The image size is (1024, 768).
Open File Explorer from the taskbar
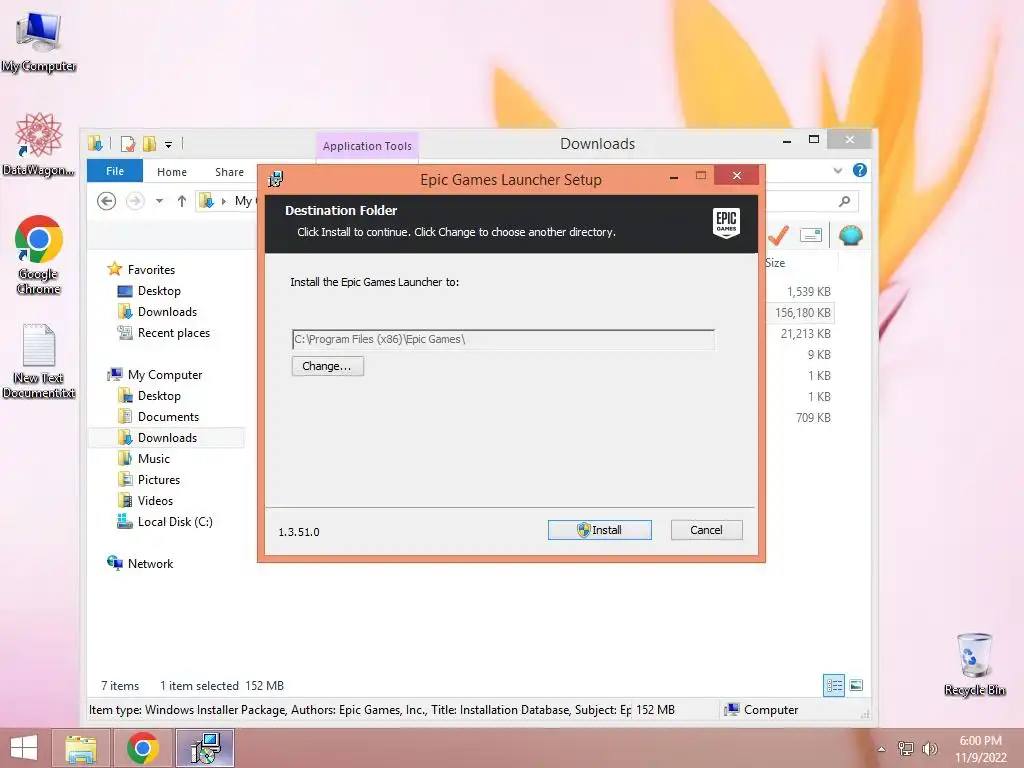tap(80, 748)
